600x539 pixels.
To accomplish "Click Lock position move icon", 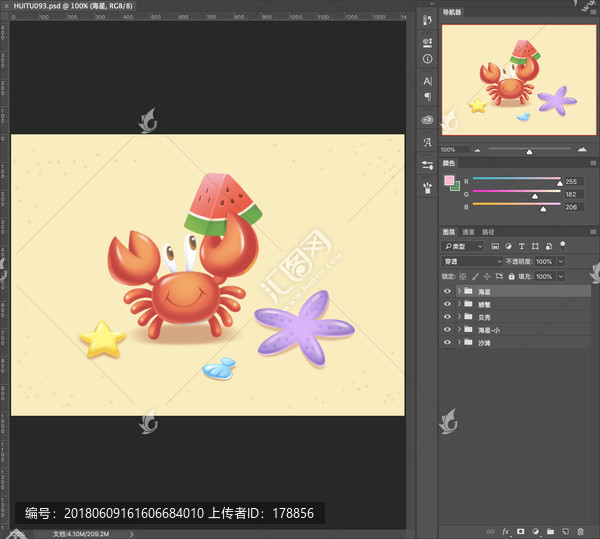I will [x=487, y=276].
